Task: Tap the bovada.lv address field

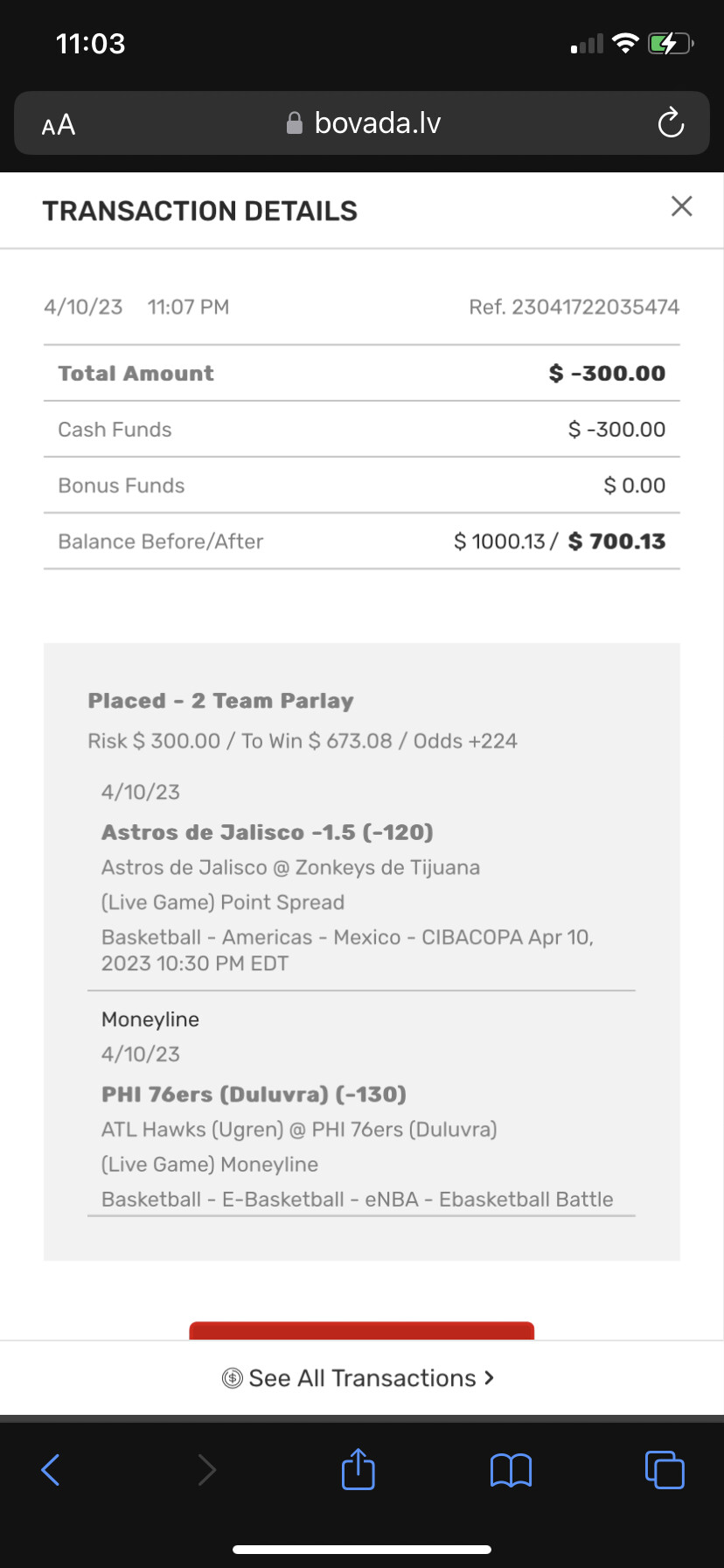Action: [x=377, y=123]
